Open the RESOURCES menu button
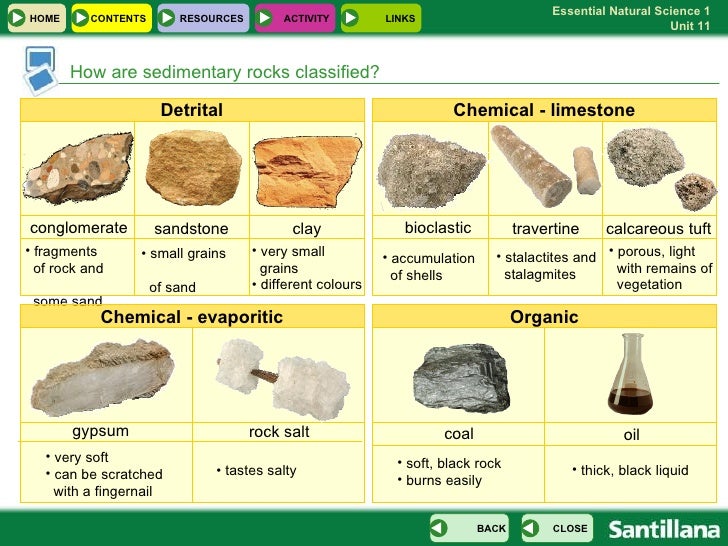Viewport: 728px width, 546px height. 203,18
